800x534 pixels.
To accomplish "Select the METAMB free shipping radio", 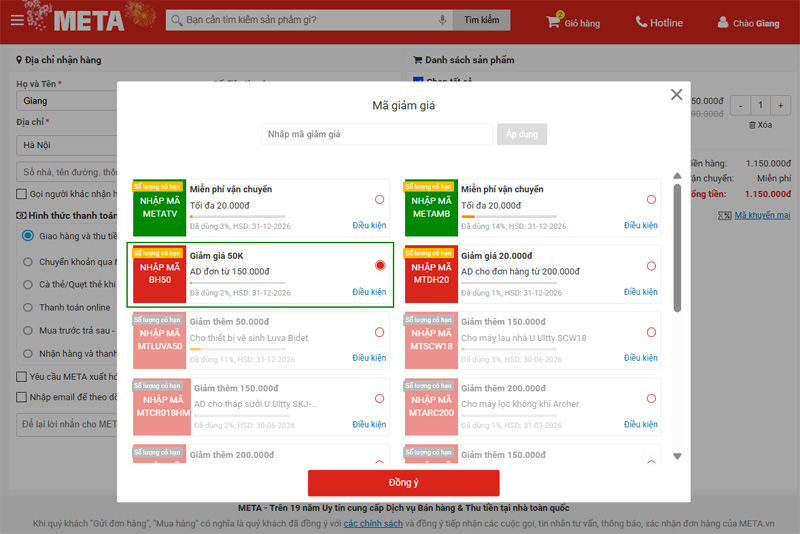I will 651,199.
